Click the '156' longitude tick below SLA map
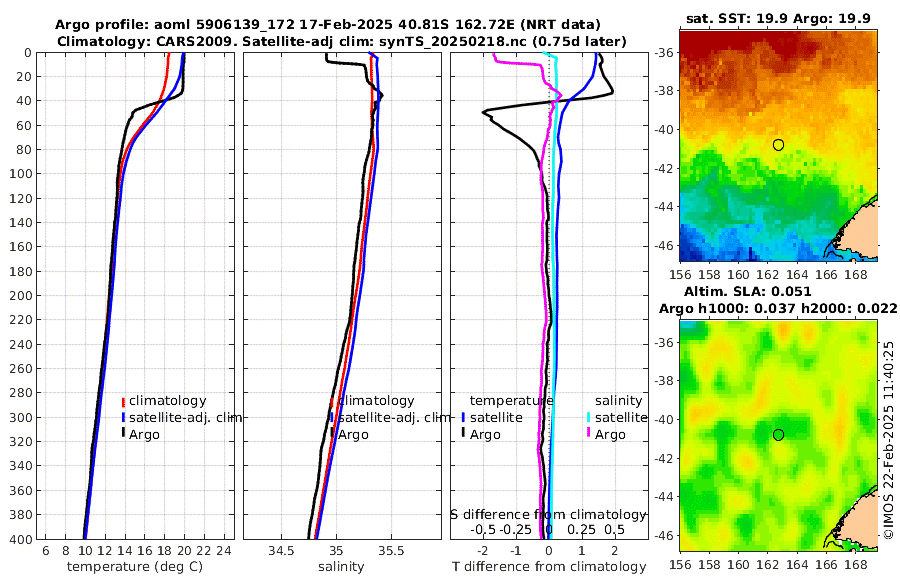The width and height of the screenshot is (900, 580). tap(680, 565)
